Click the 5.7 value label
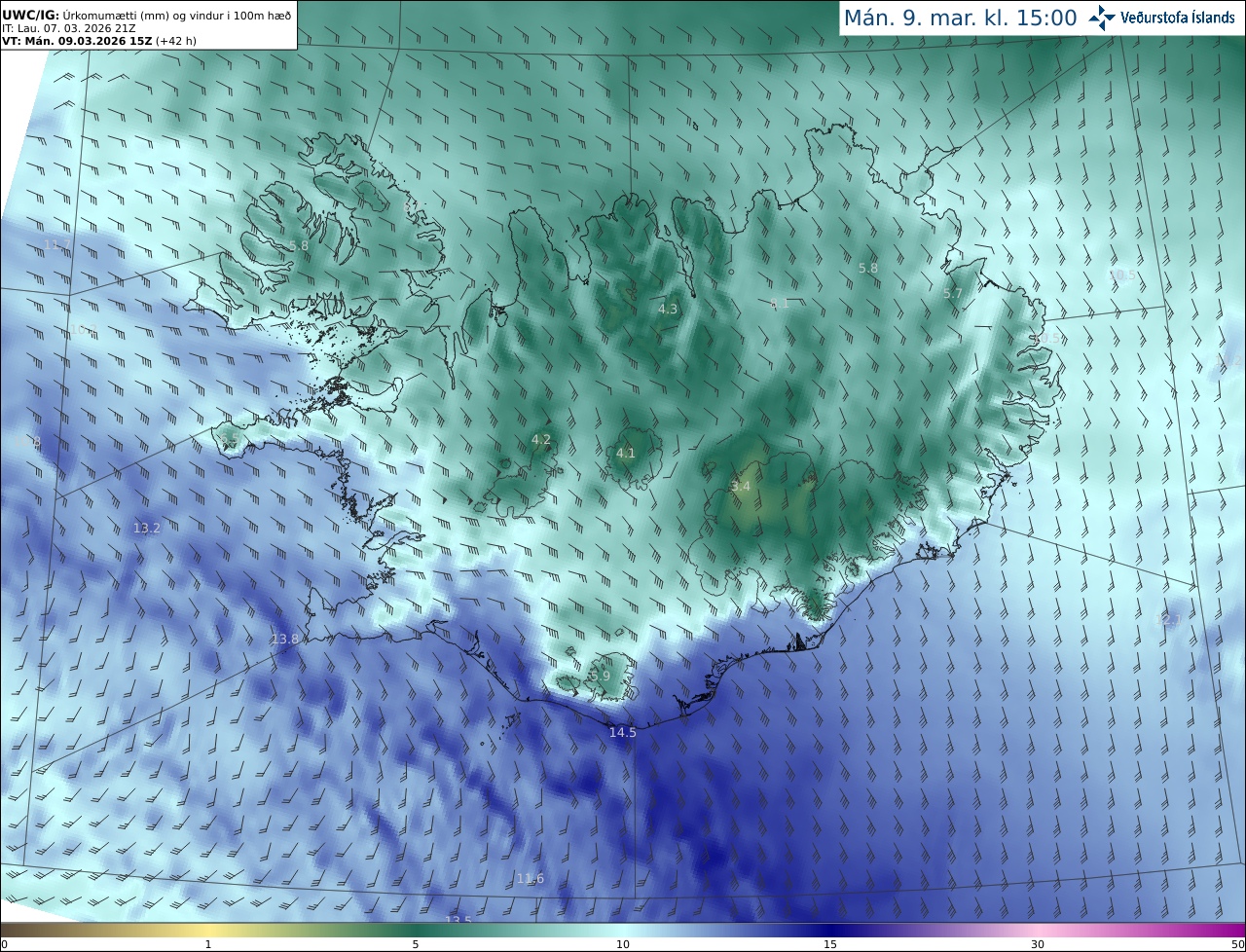The width and height of the screenshot is (1246, 952). tap(953, 293)
